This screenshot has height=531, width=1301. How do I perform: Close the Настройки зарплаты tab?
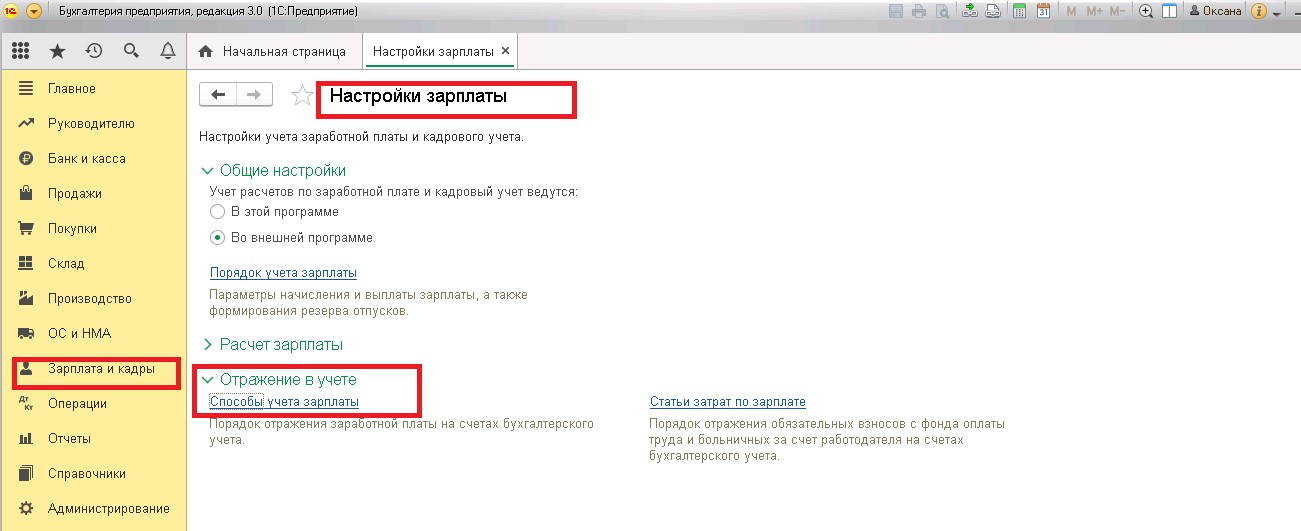[x=505, y=50]
